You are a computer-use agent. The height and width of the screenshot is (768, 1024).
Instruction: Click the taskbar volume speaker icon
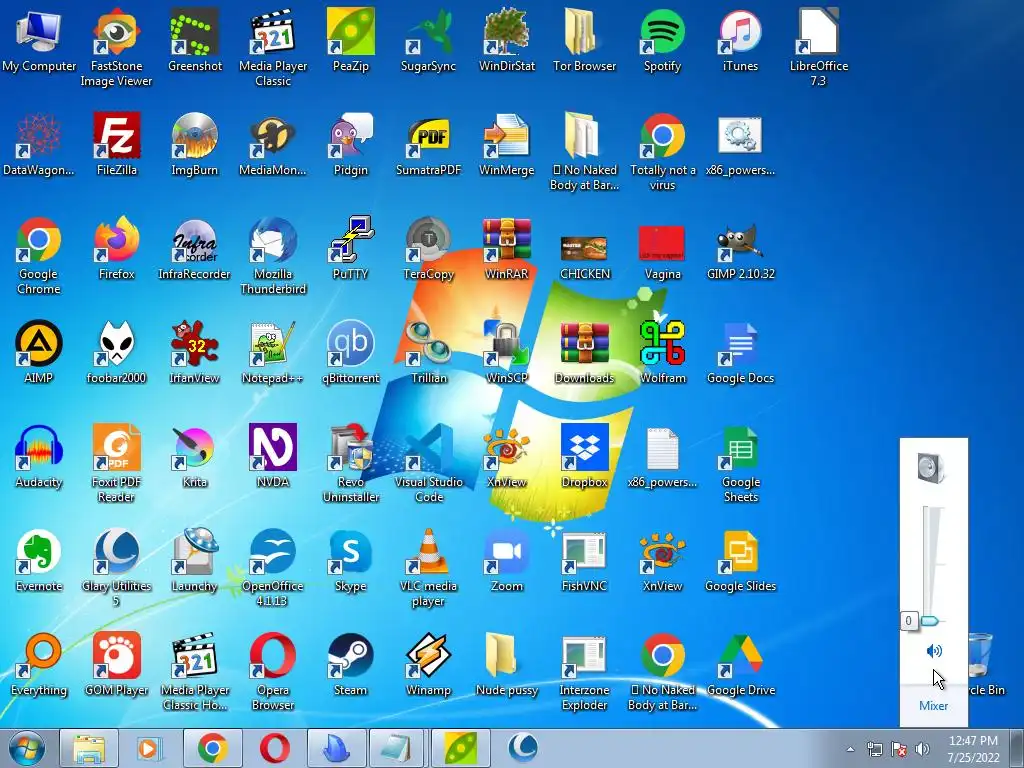click(922, 749)
